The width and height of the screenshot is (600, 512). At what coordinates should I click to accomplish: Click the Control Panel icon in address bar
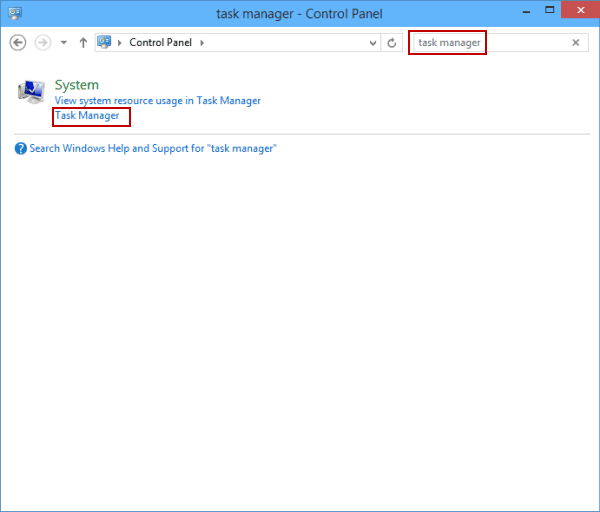click(x=104, y=42)
